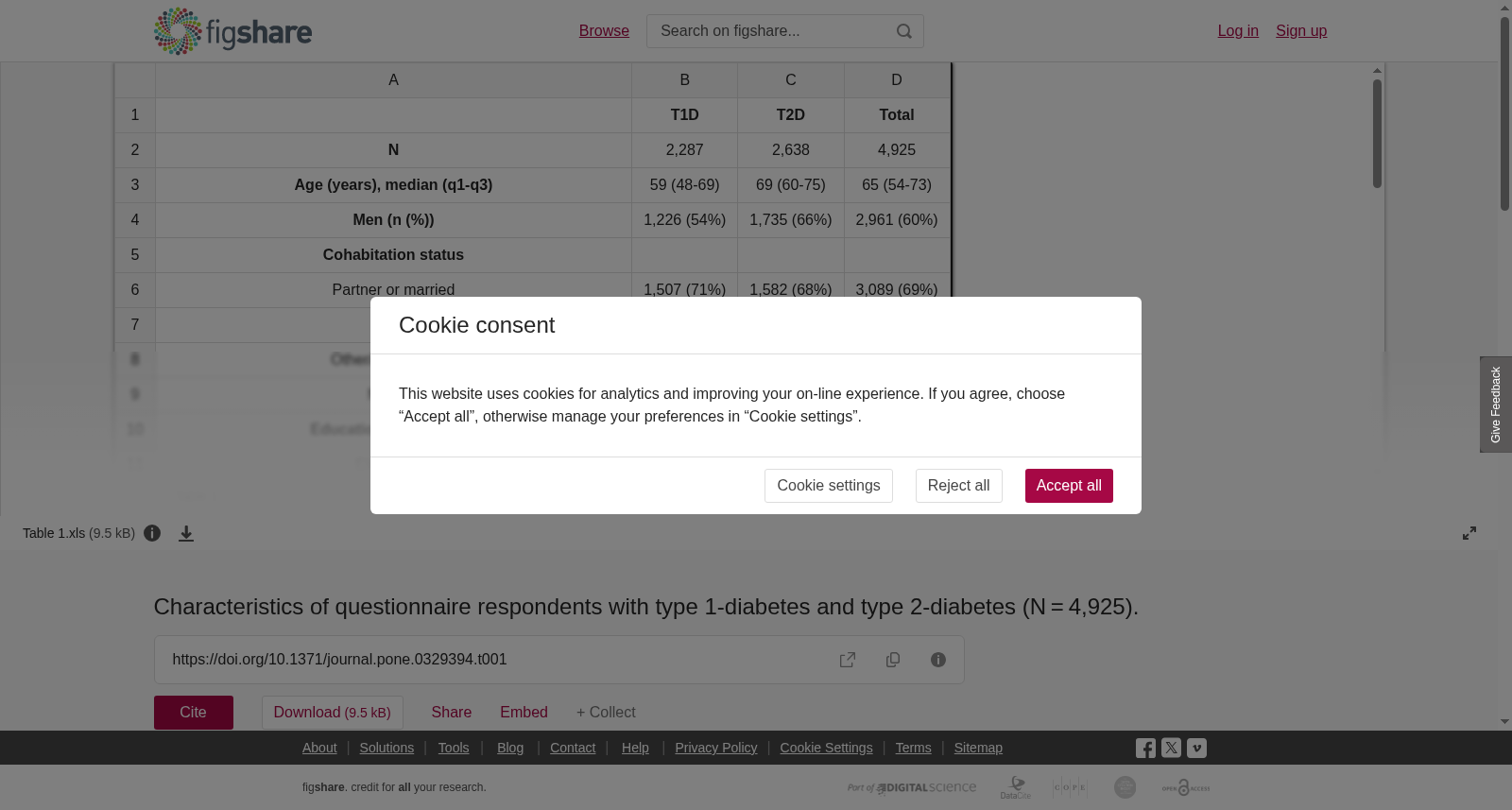Download Table 1.xls via arrow icon
This screenshot has height=810, width=1512.
tap(186, 534)
